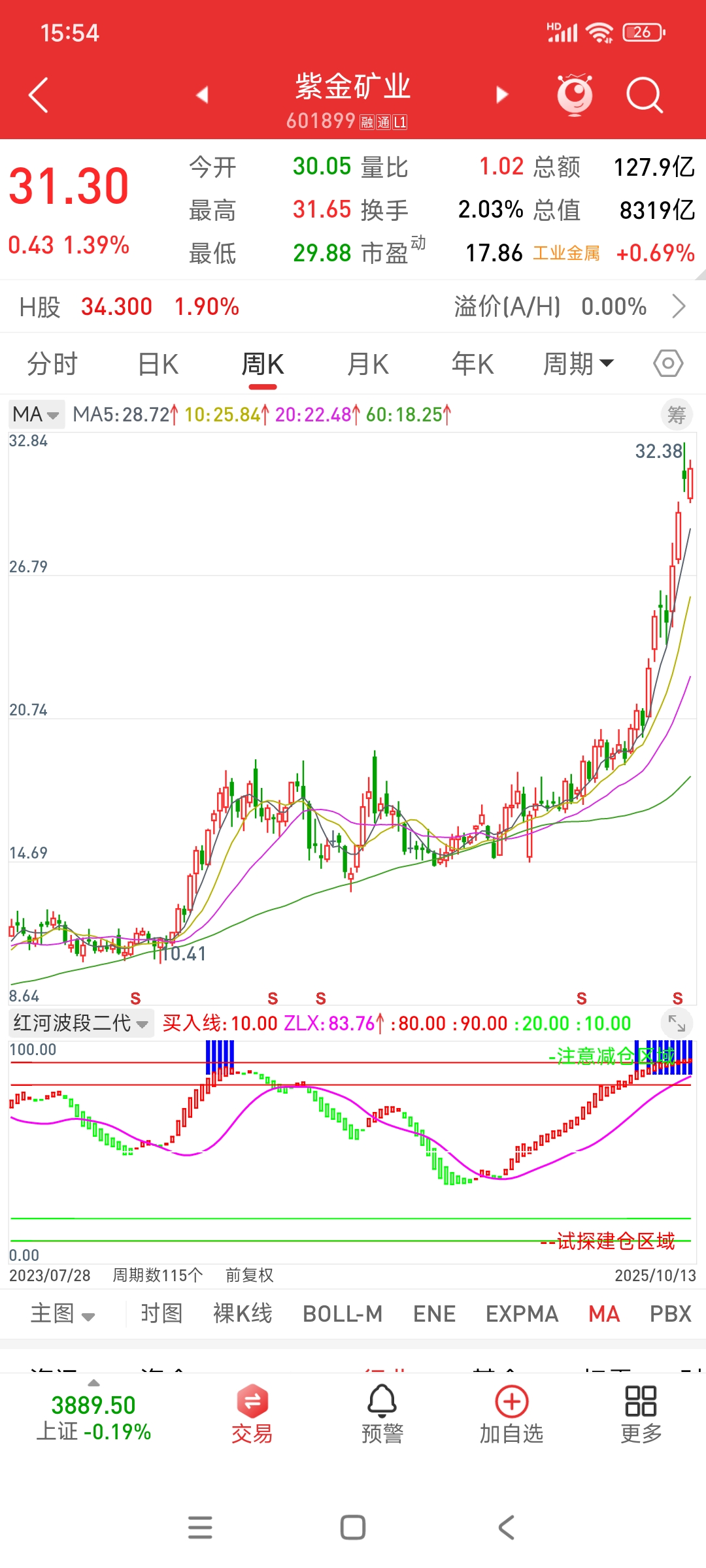Tap the back arrow in header

click(39, 95)
